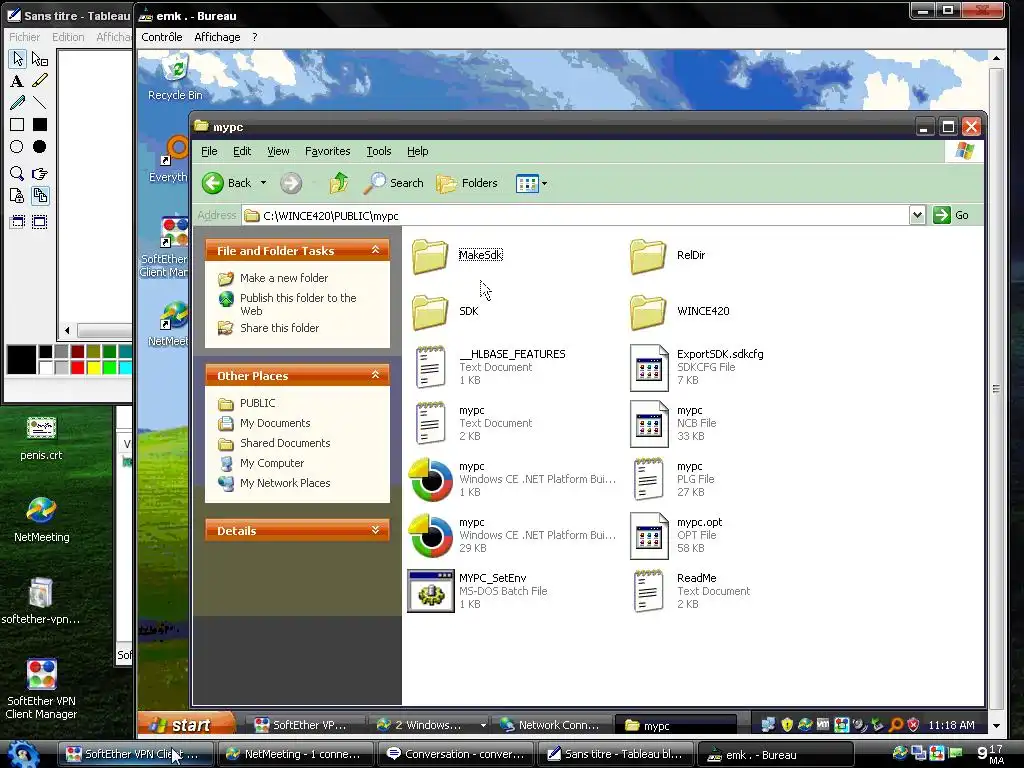The width and height of the screenshot is (1024, 768).
Task: Pick the red color swatch in whiteboard
Action: 78,367
